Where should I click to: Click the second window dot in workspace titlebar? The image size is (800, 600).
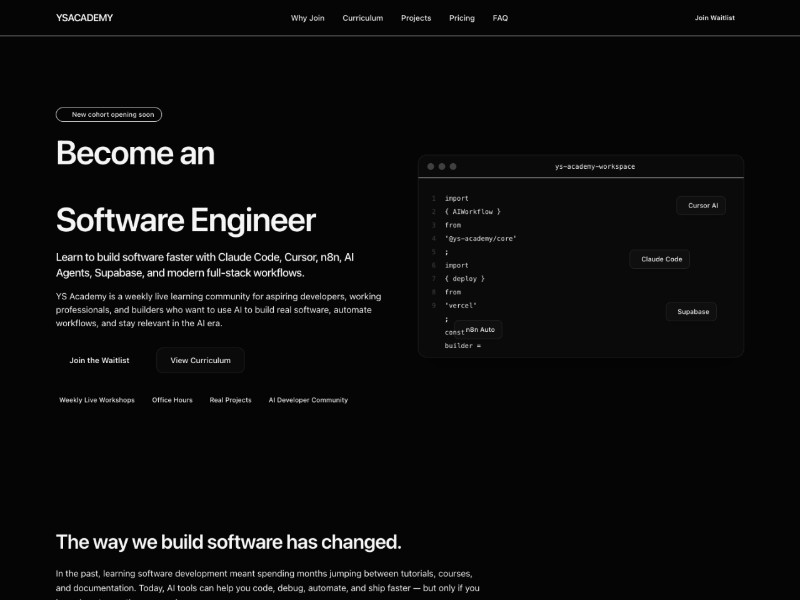(x=442, y=166)
